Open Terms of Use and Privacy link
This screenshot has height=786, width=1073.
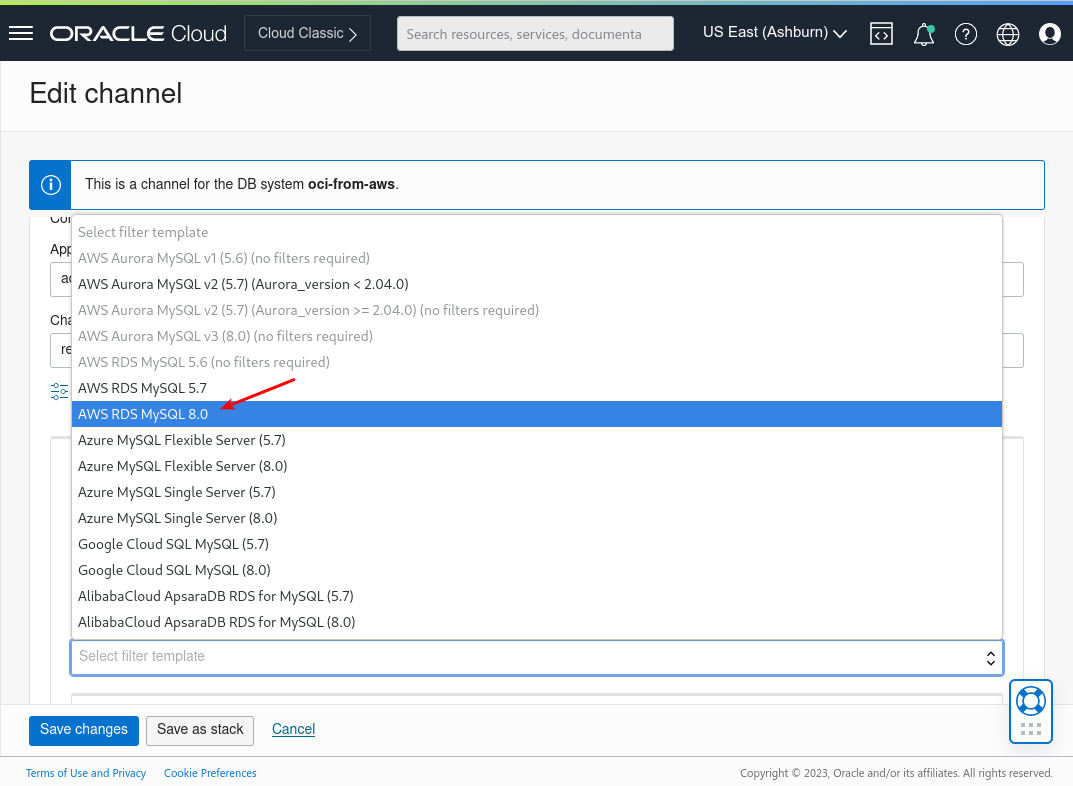[86, 773]
